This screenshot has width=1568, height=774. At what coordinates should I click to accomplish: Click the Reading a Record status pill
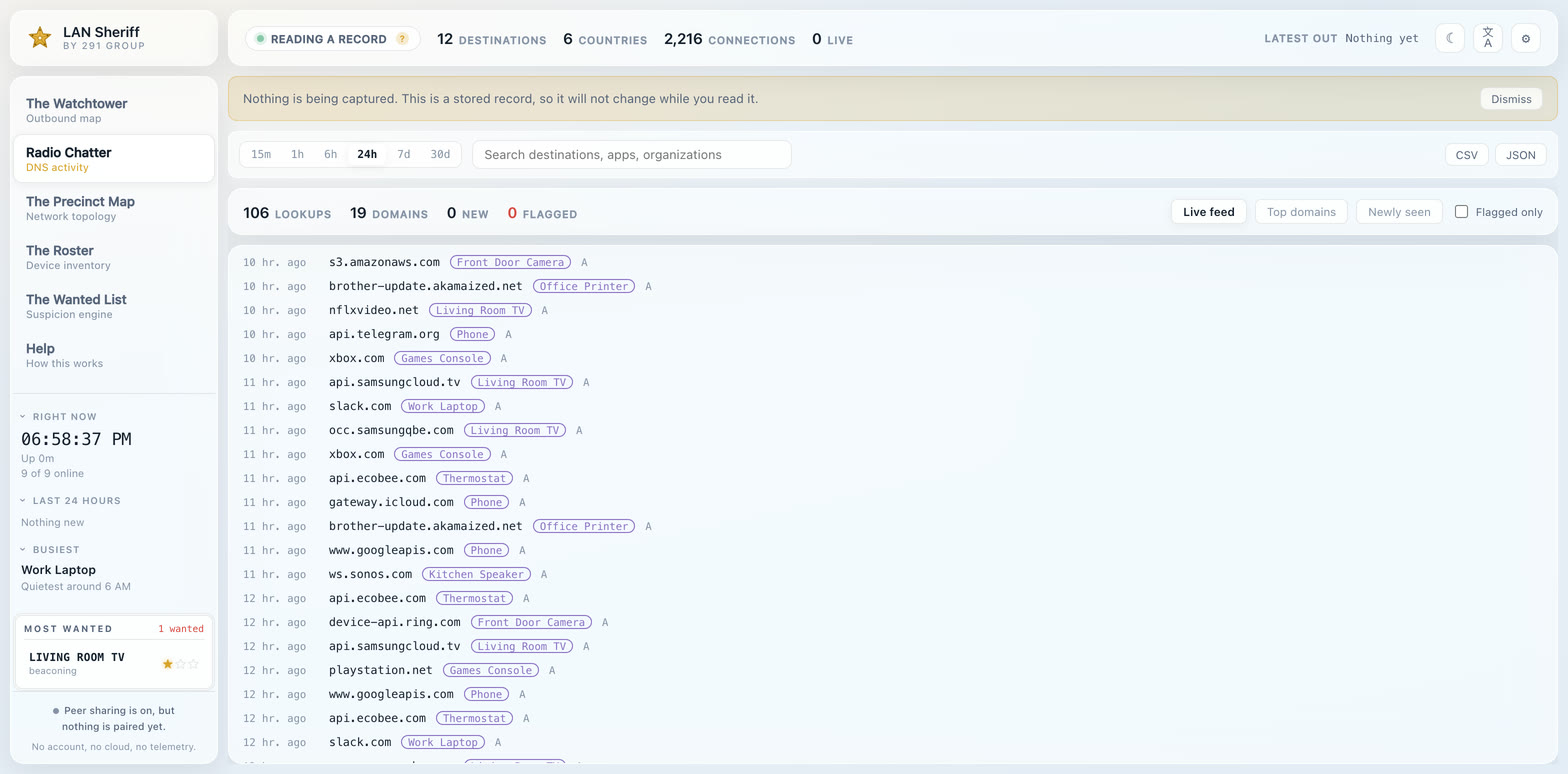pos(331,39)
